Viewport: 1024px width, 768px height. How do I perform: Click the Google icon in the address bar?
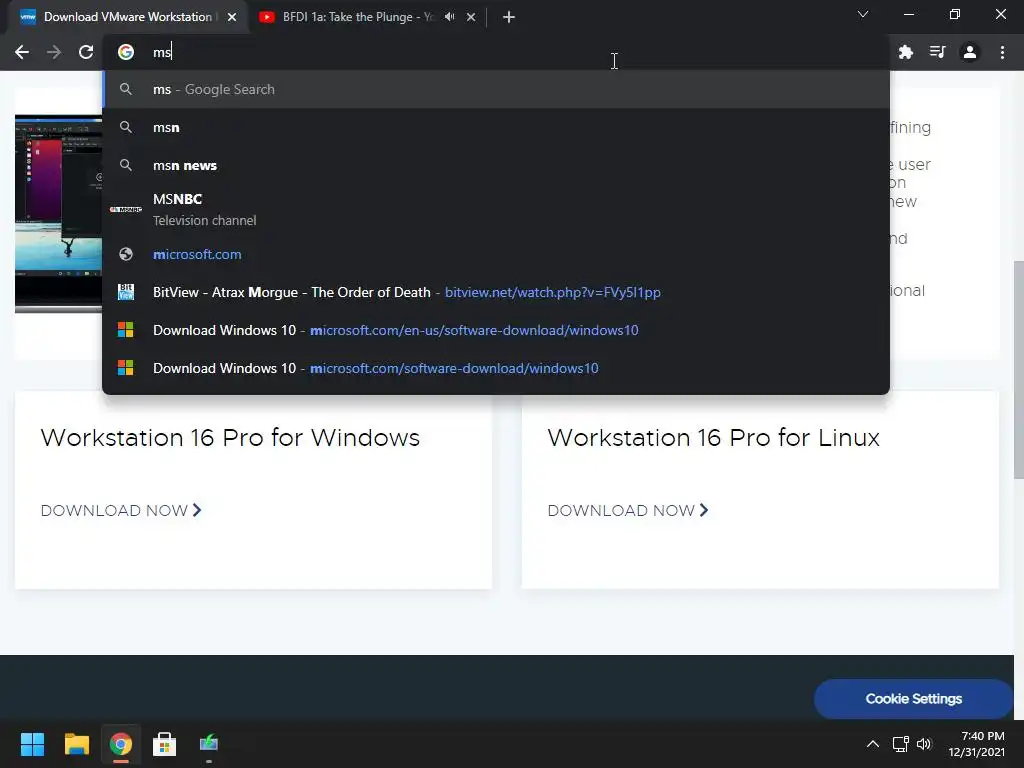(x=126, y=52)
